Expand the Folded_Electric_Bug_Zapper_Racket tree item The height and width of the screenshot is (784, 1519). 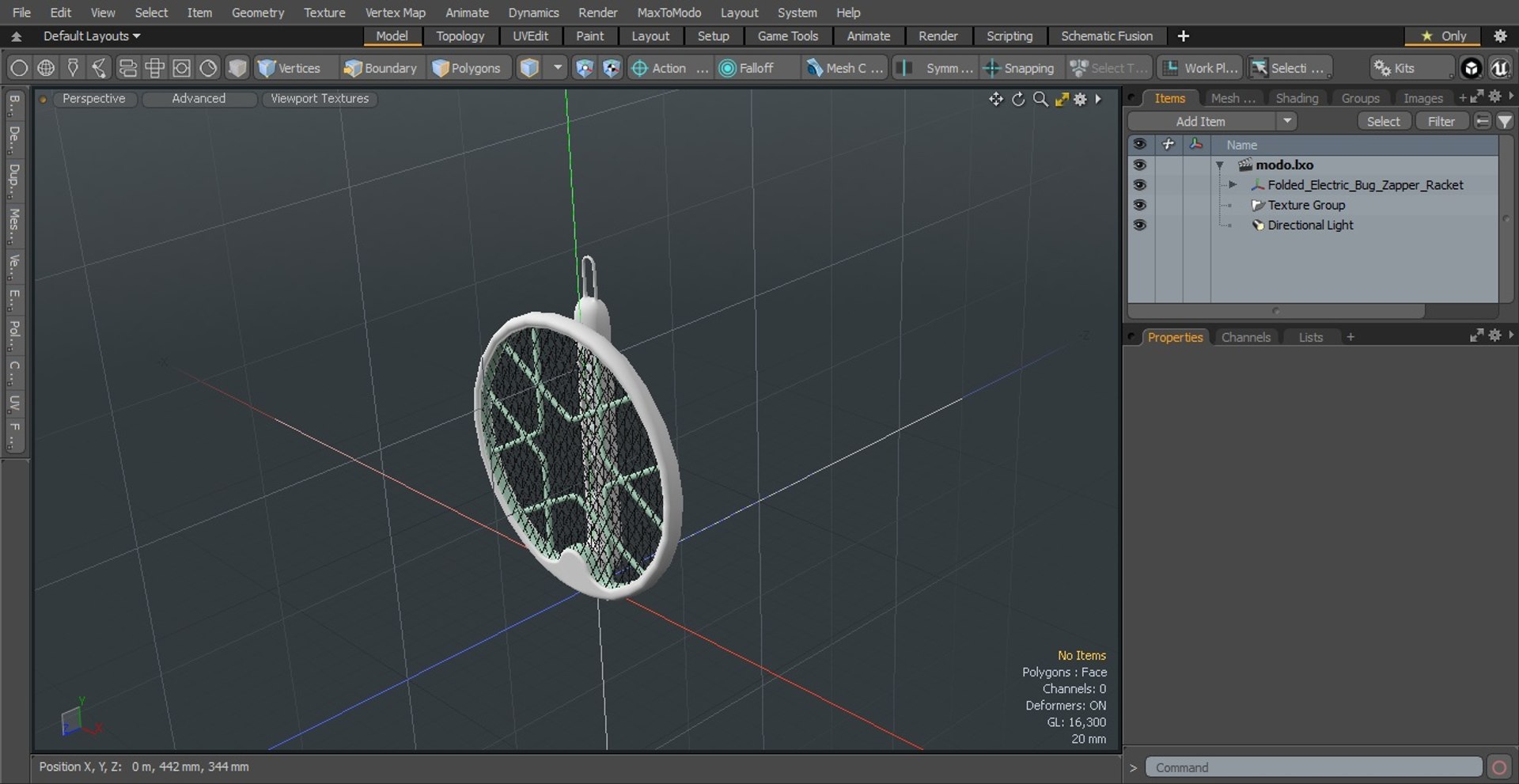[x=1232, y=185]
